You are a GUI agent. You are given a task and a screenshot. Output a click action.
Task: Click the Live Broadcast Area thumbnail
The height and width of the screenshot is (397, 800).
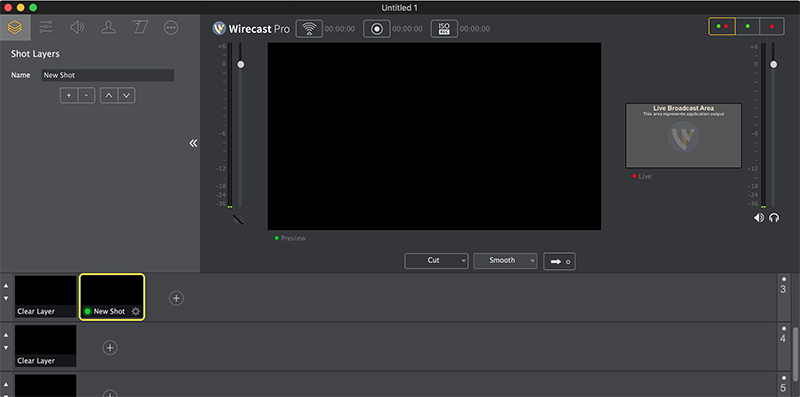click(684, 136)
